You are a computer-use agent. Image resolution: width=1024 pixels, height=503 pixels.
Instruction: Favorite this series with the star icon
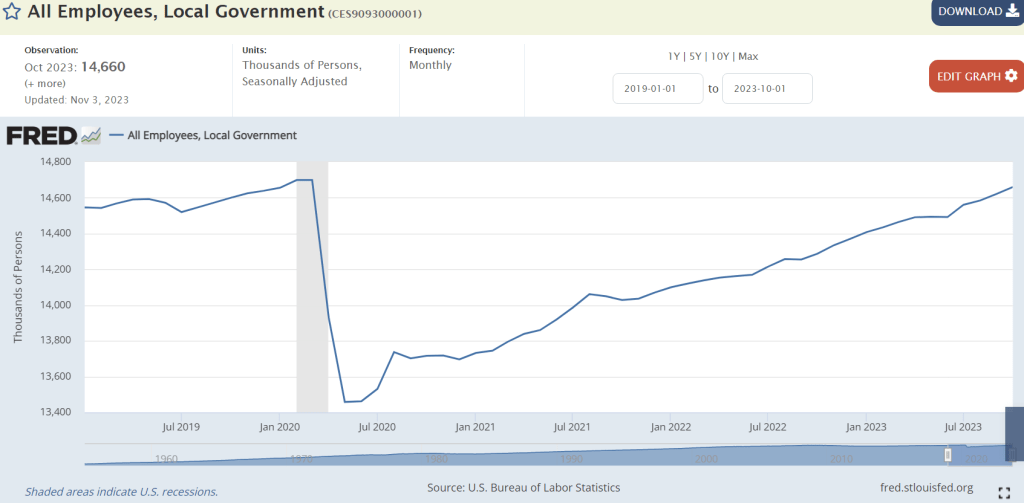(11, 12)
